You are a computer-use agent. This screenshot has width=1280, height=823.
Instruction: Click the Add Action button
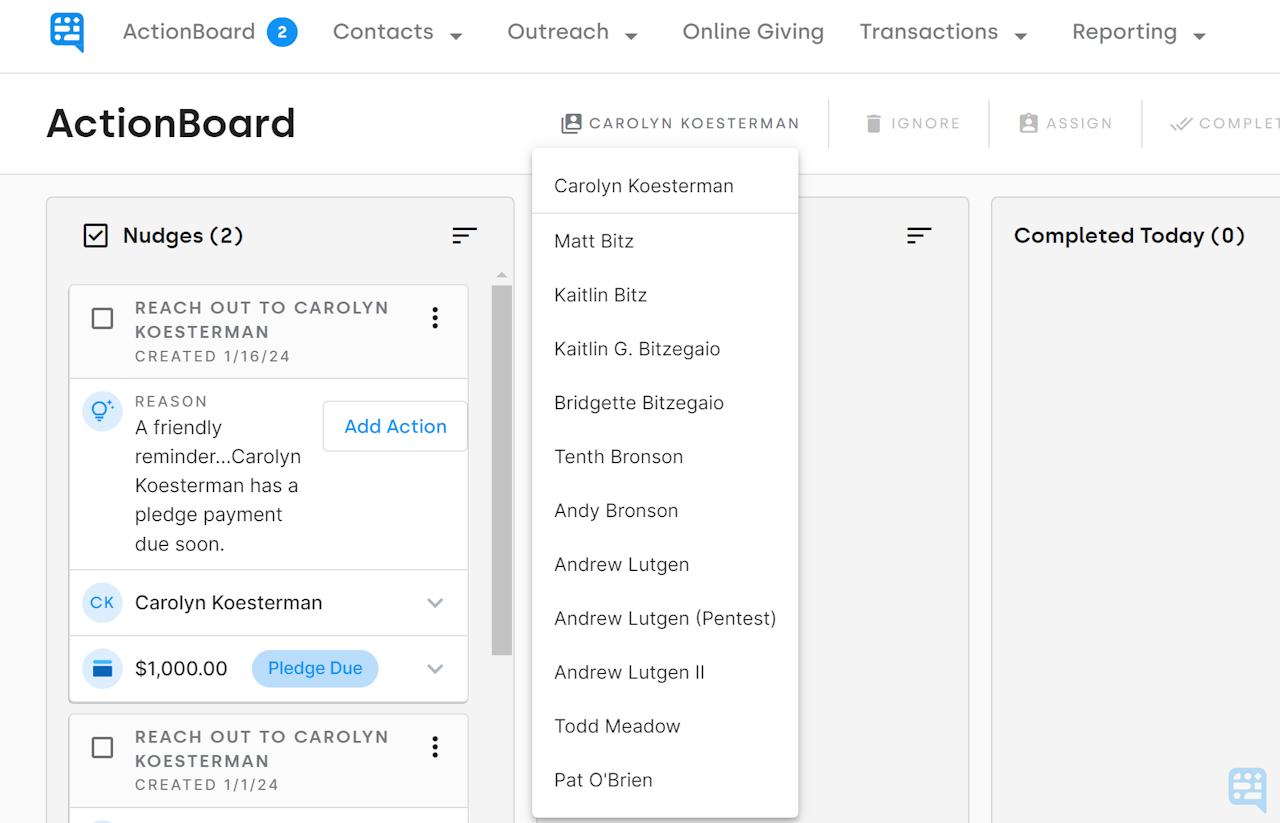click(x=395, y=426)
